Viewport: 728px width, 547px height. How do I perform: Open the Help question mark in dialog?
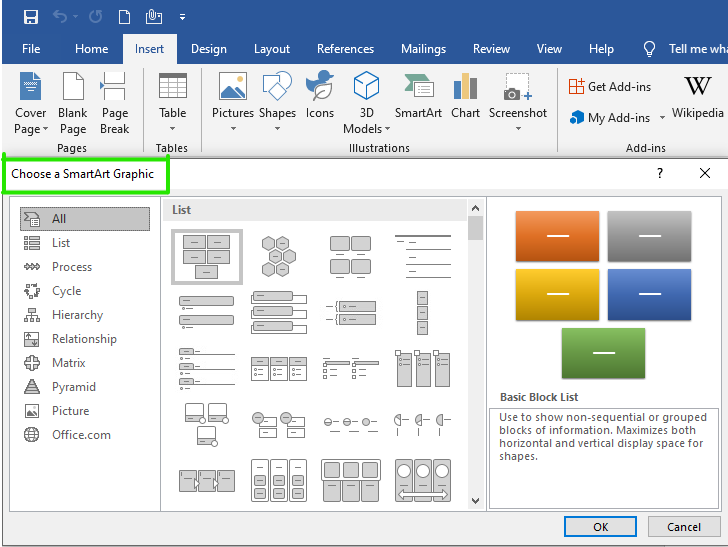[660, 174]
